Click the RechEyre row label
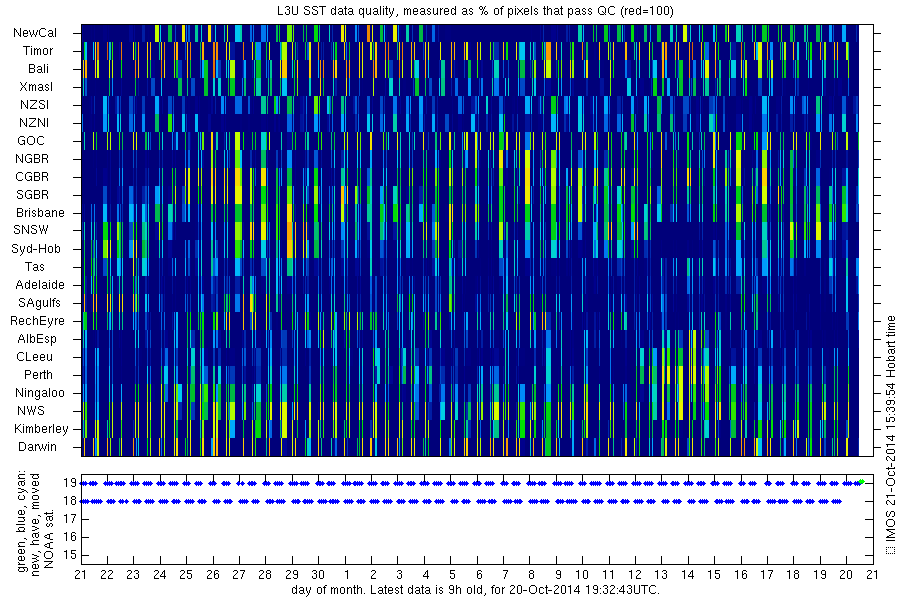 pyautogui.click(x=37, y=320)
